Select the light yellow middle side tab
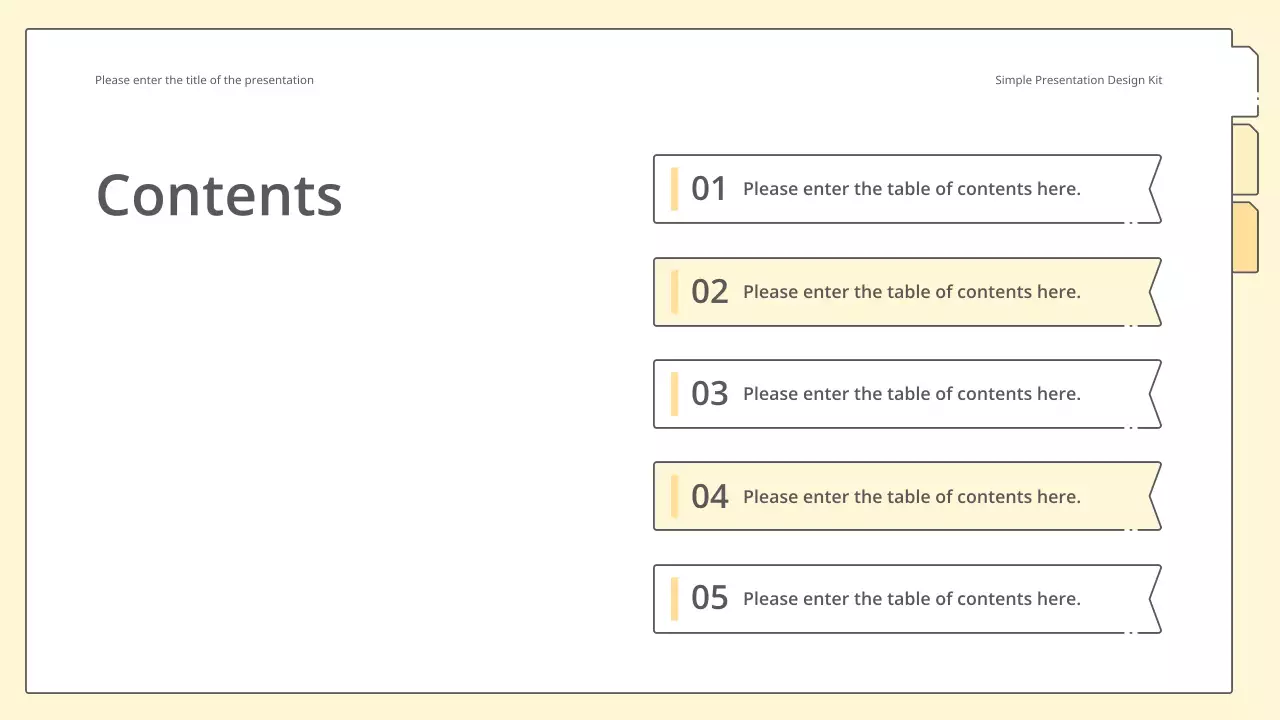The width and height of the screenshot is (1280, 720). (x=1244, y=159)
